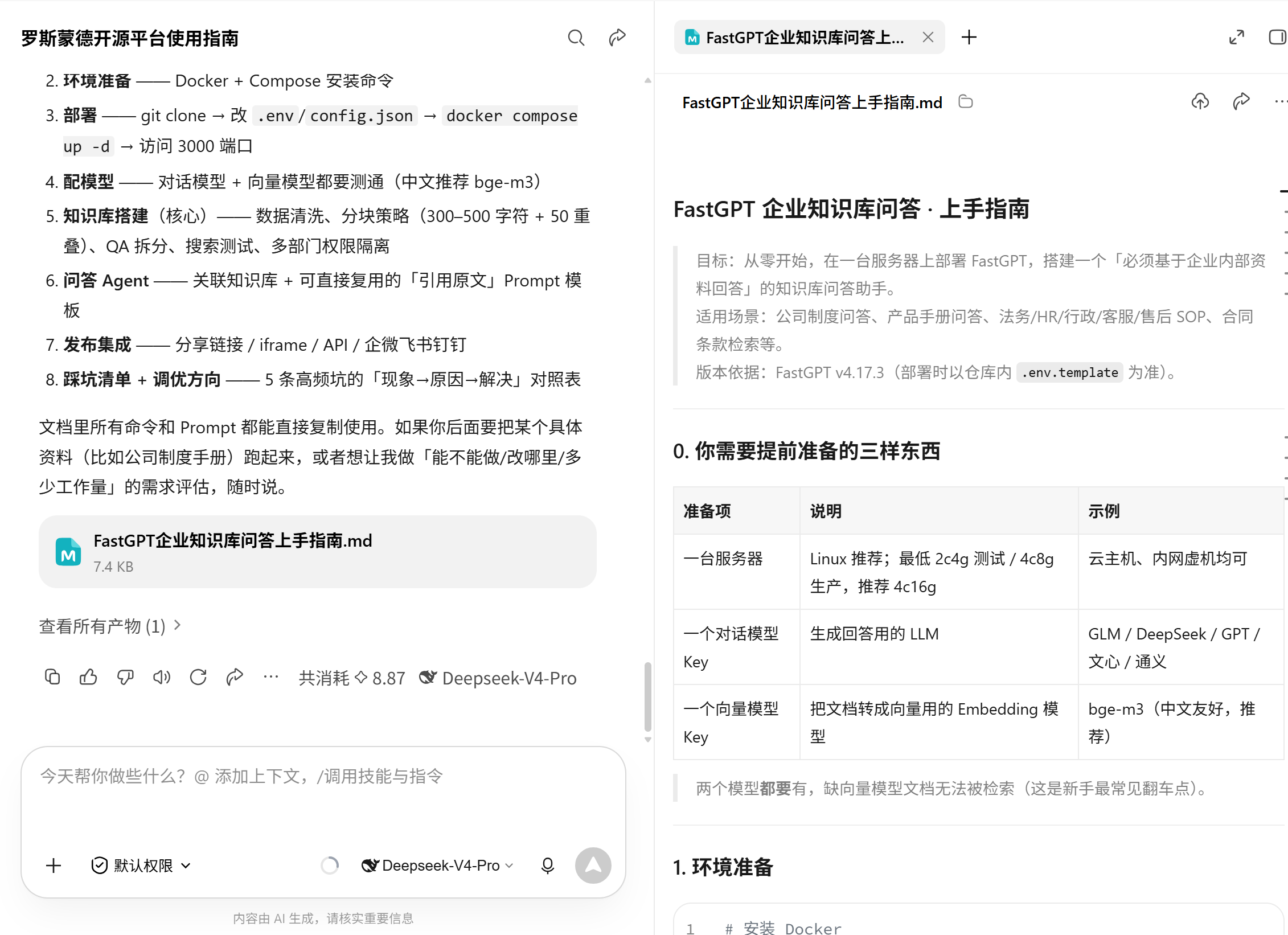The height and width of the screenshot is (935, 1288).
Task: Select the FastGPT企业知识库问答上 tab
Action: coord(809,38)
